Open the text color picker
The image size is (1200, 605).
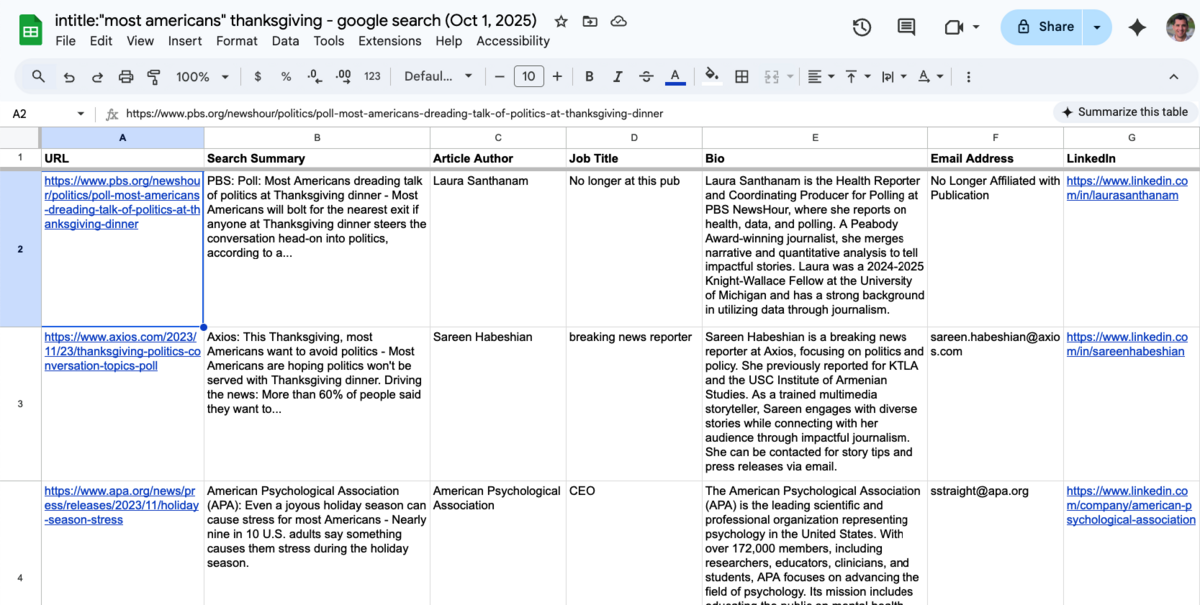tap(673, 76)
